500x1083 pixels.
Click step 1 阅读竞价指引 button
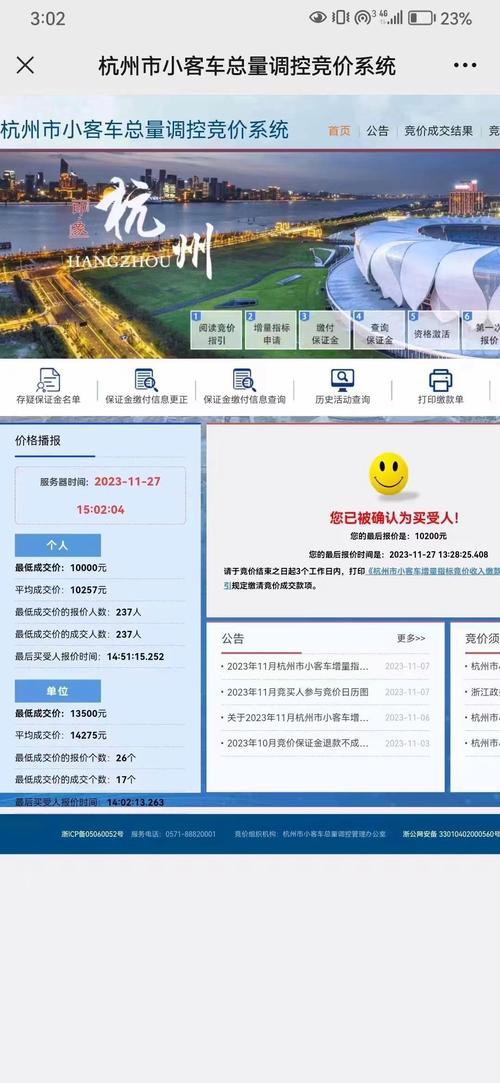216,331
